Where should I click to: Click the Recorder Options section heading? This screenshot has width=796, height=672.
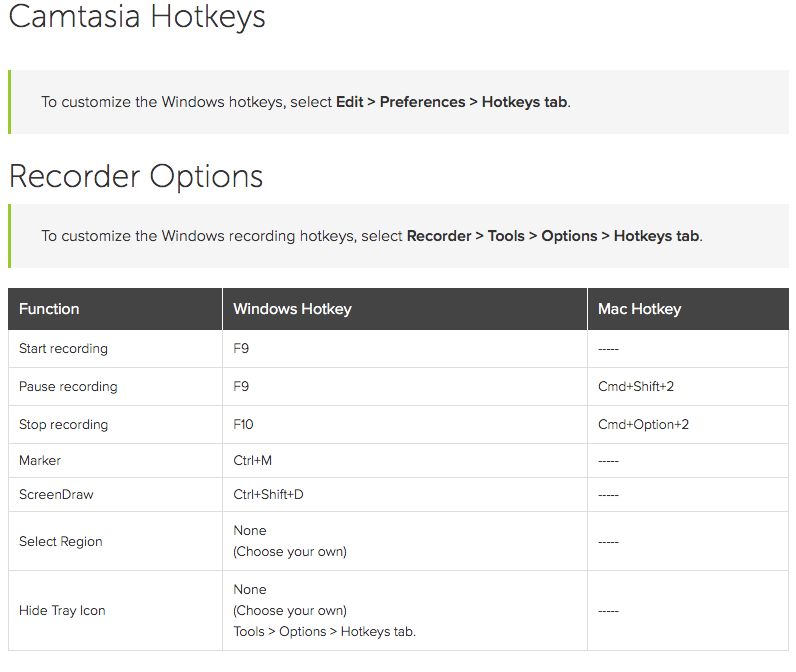coord(136,176)
